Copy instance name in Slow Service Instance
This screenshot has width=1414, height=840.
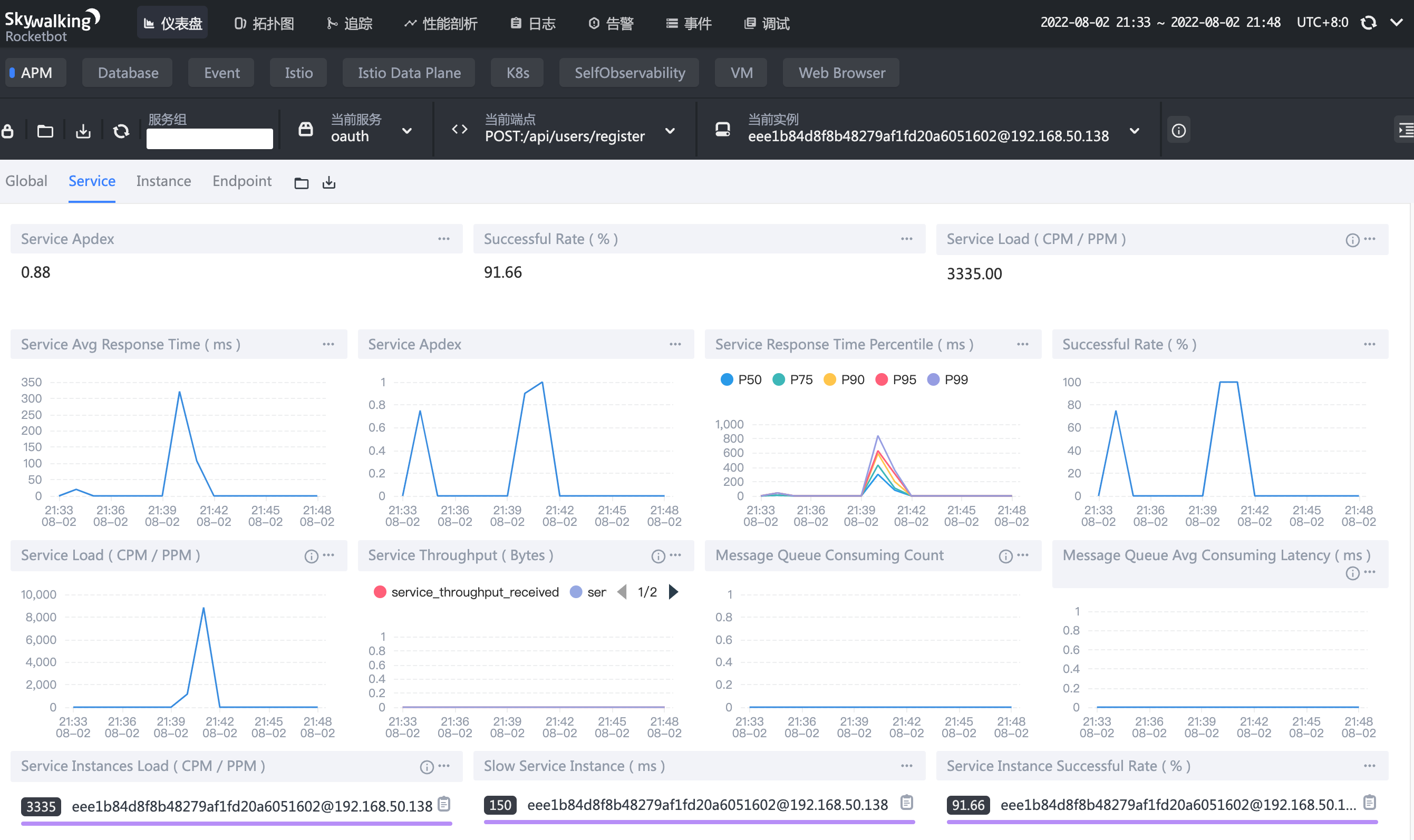(x=907, y=802)
